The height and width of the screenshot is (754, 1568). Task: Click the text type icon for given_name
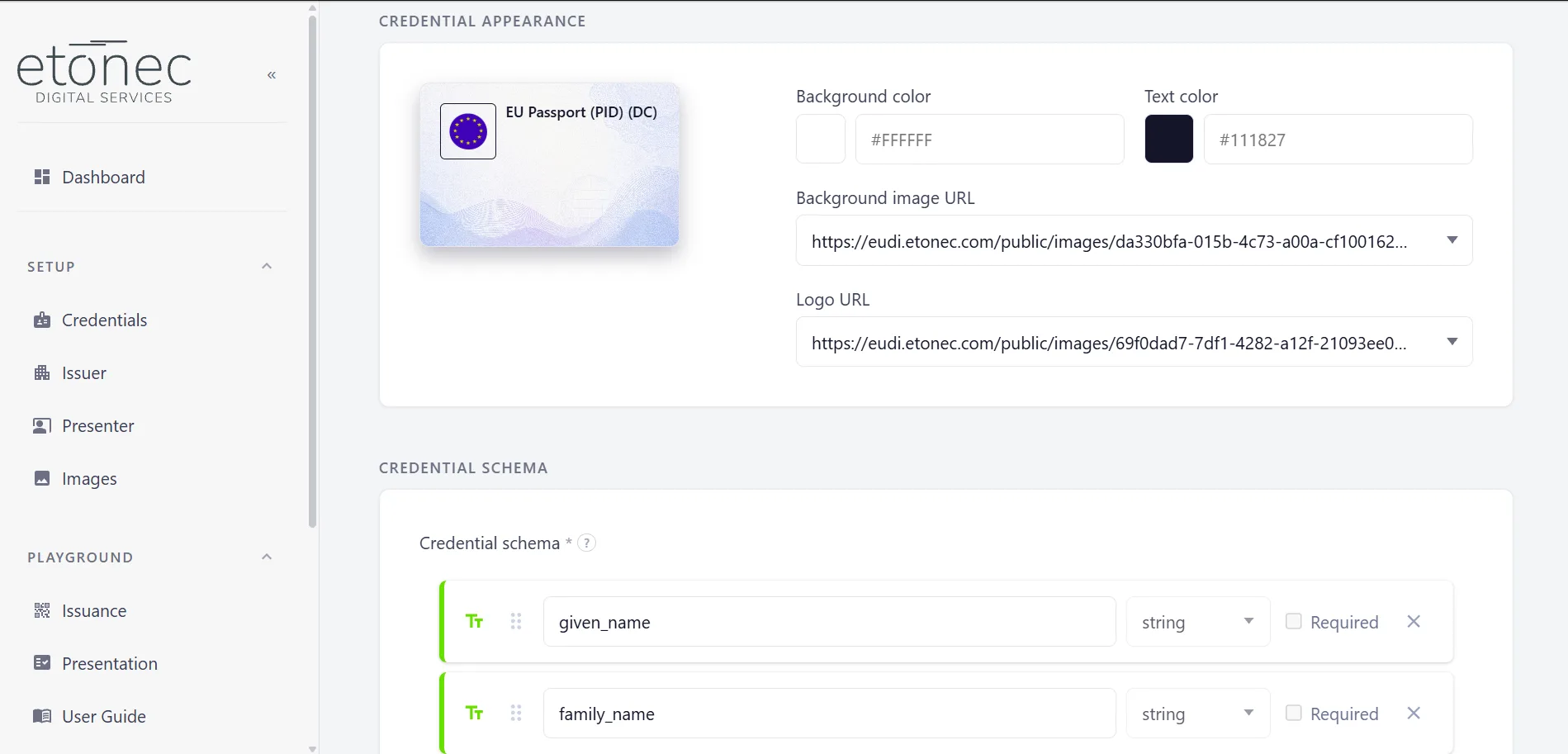point(474,621)
